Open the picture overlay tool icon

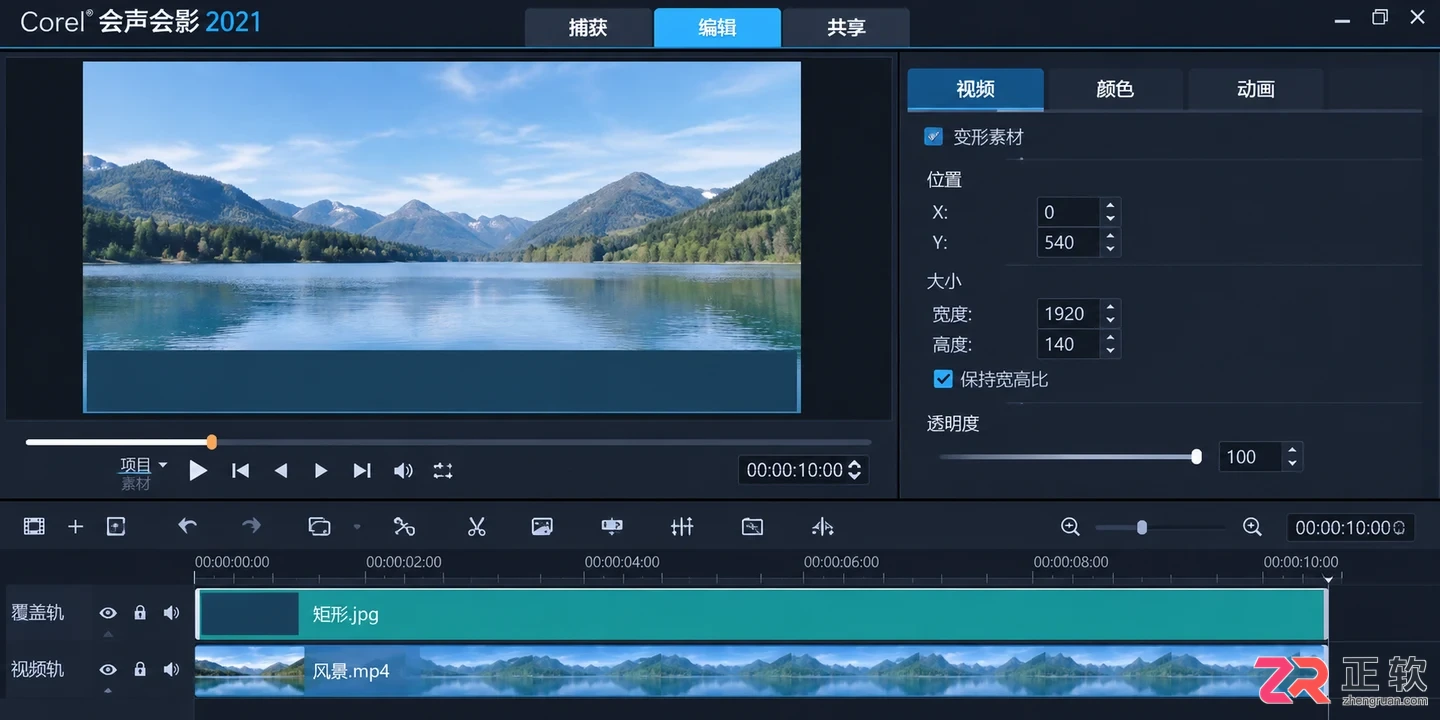pos(542,527)
